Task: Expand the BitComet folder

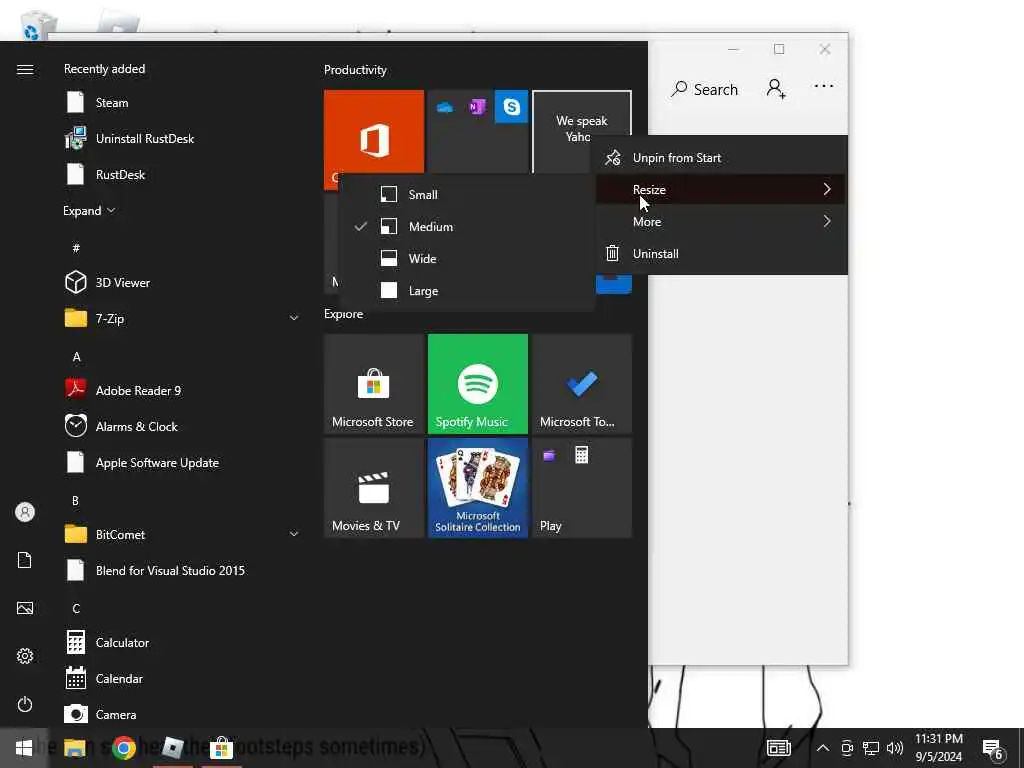Action: [x=294, y=534]
